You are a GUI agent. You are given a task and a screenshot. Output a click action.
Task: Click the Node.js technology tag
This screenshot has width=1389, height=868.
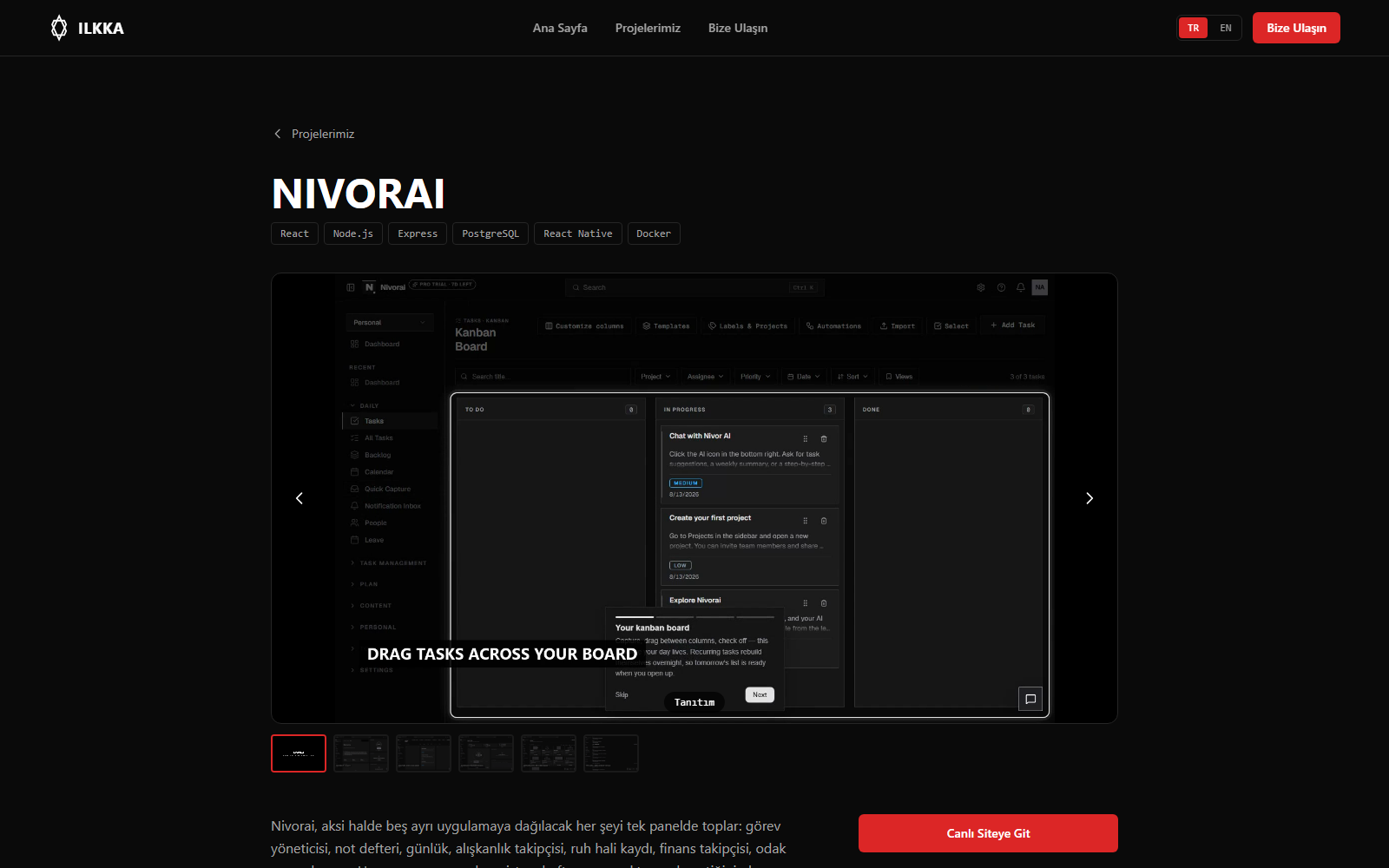(x=353, y=233)
